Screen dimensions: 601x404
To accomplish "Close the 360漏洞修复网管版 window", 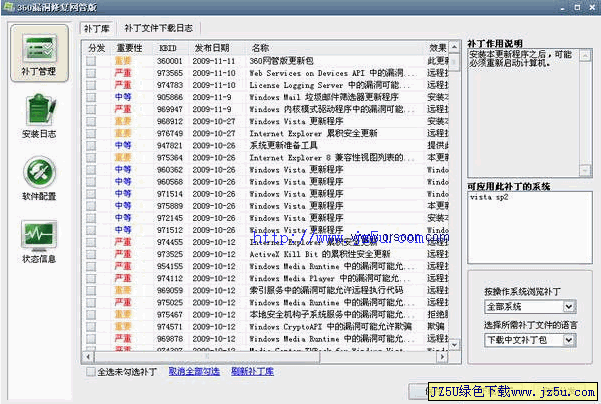I will click(592, 8).
